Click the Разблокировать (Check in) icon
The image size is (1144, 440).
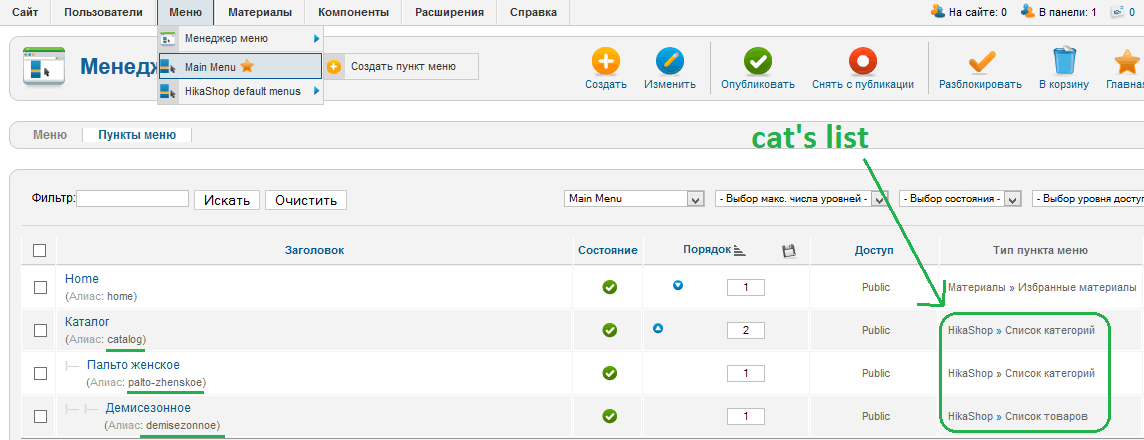point(980,62)
